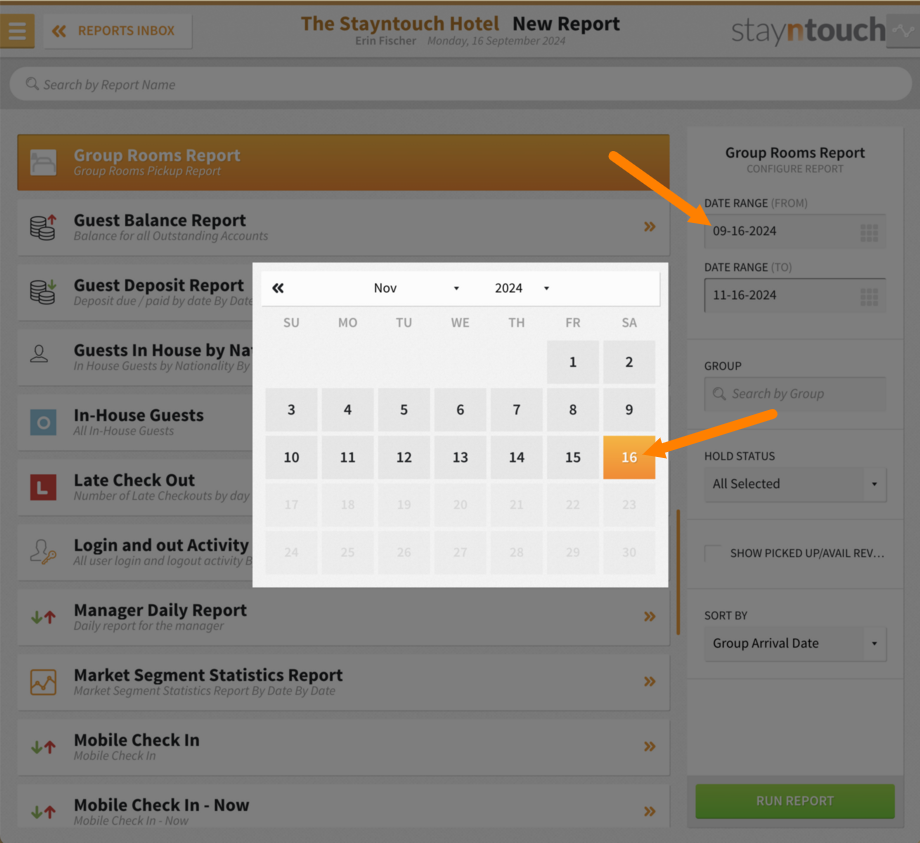Click the Manager Daily Report arrows icon
Screen dimensions: 920x843
click(x=43, y=617)
